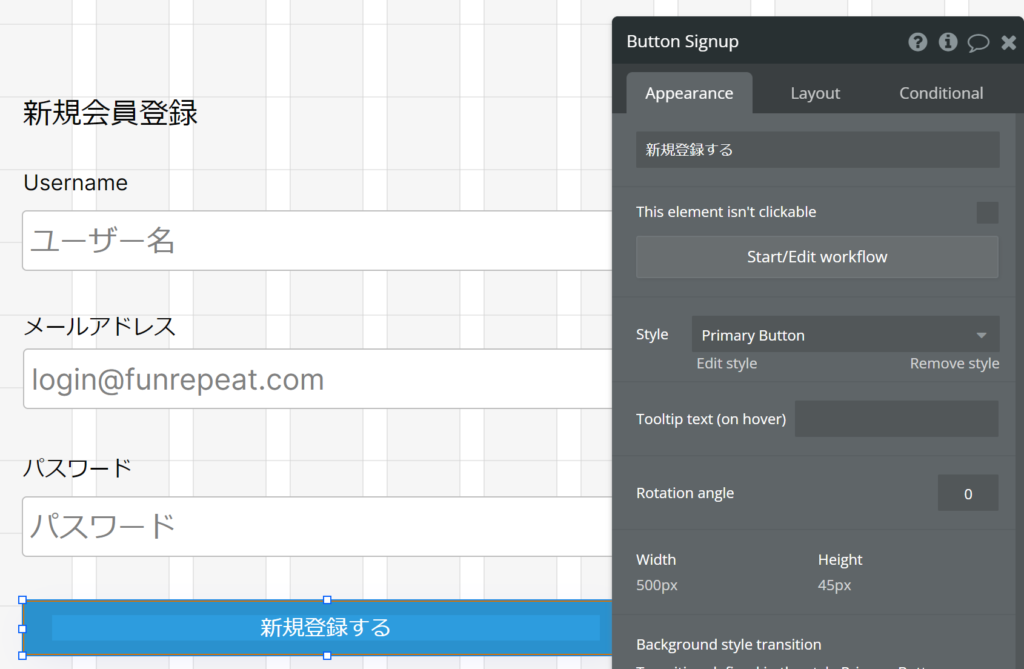
Task: Select the Conditional tab
Action: click(x=941, y=93)
